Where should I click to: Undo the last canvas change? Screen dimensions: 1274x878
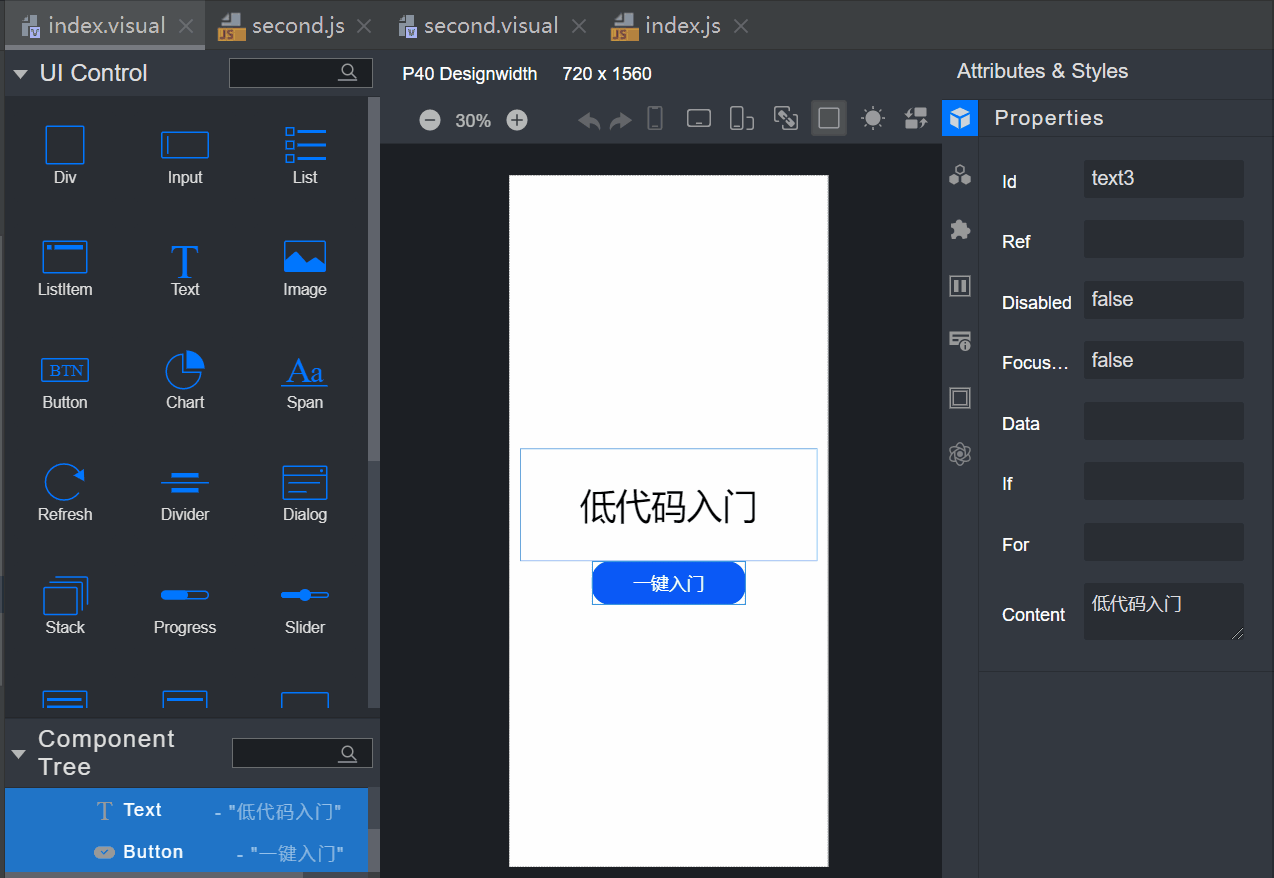(589, 120)
